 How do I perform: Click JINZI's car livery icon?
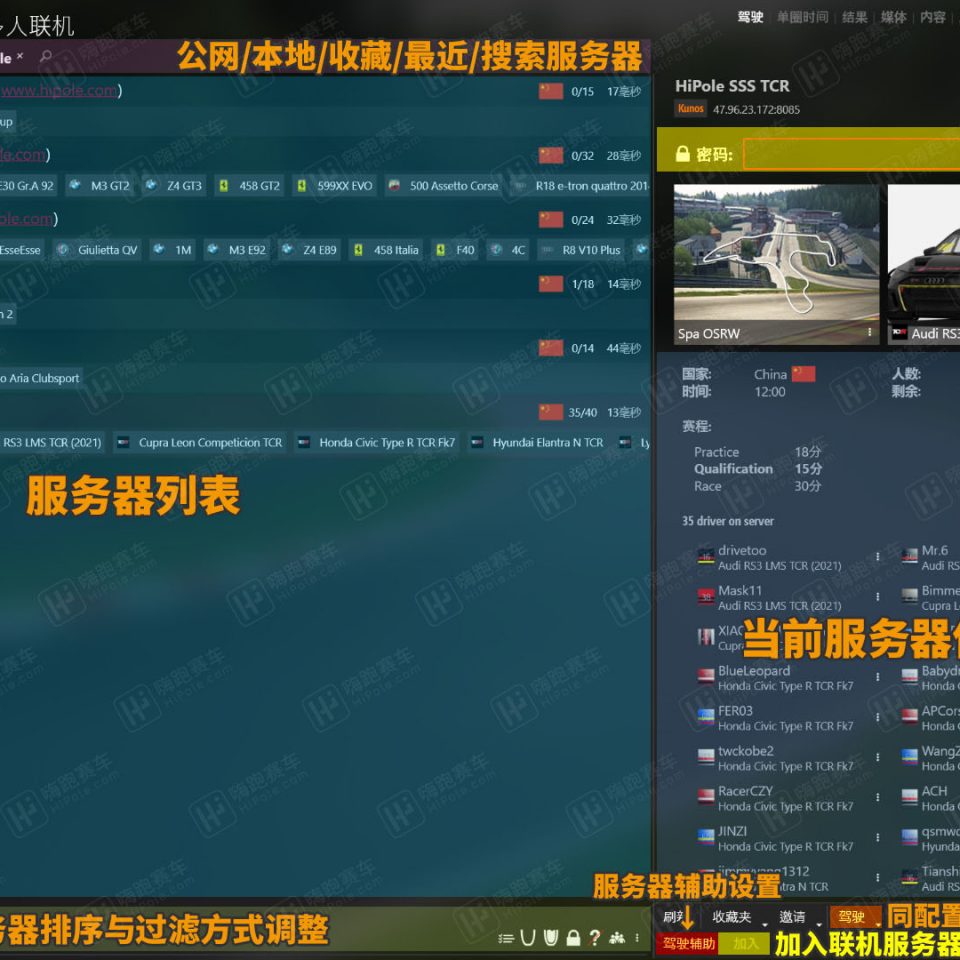click(706, 838)
